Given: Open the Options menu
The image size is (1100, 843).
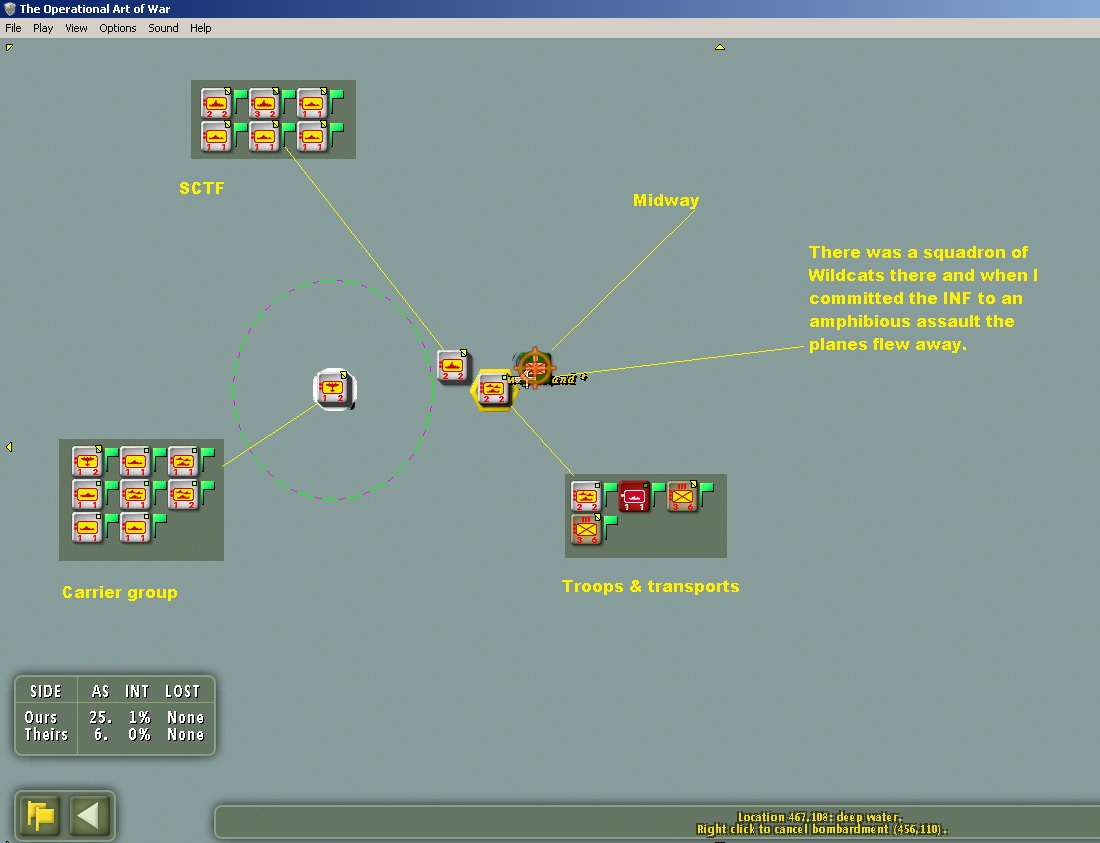Looking at the screenshot, I should click(x=117, y=28).
